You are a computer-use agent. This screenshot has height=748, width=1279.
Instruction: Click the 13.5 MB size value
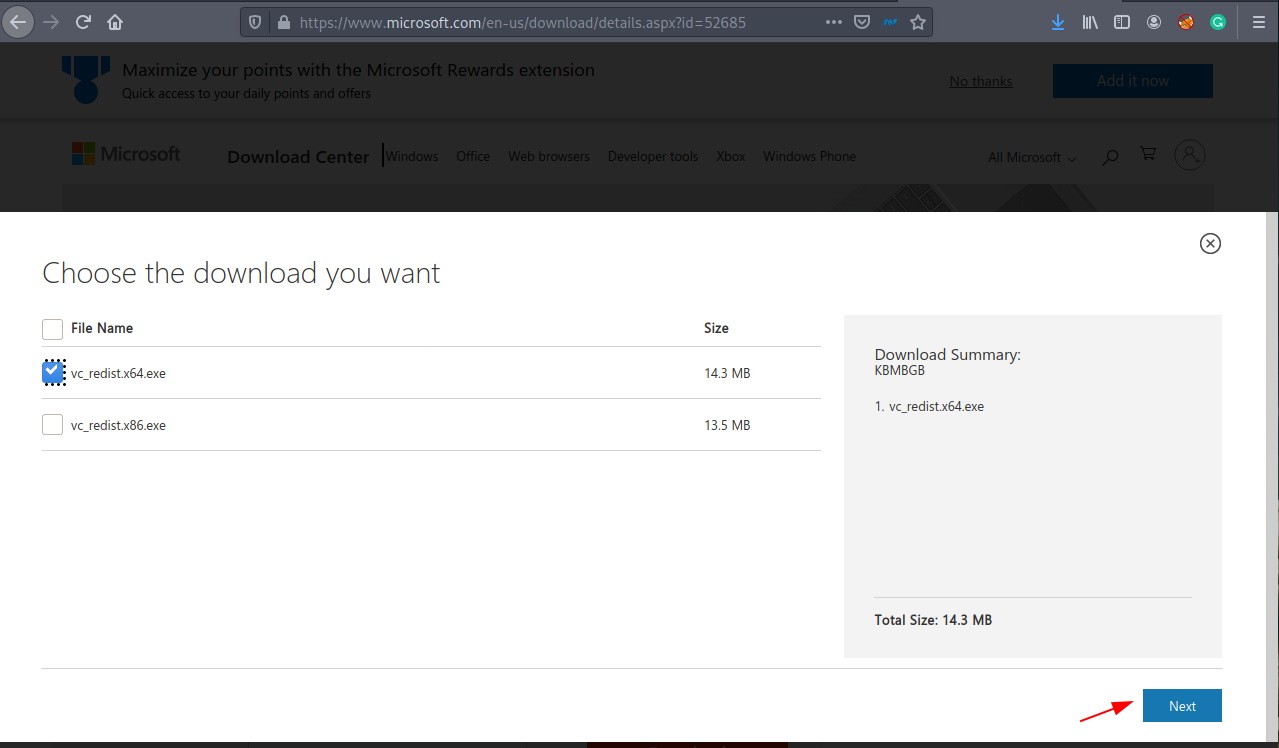[x=727, y=425]
